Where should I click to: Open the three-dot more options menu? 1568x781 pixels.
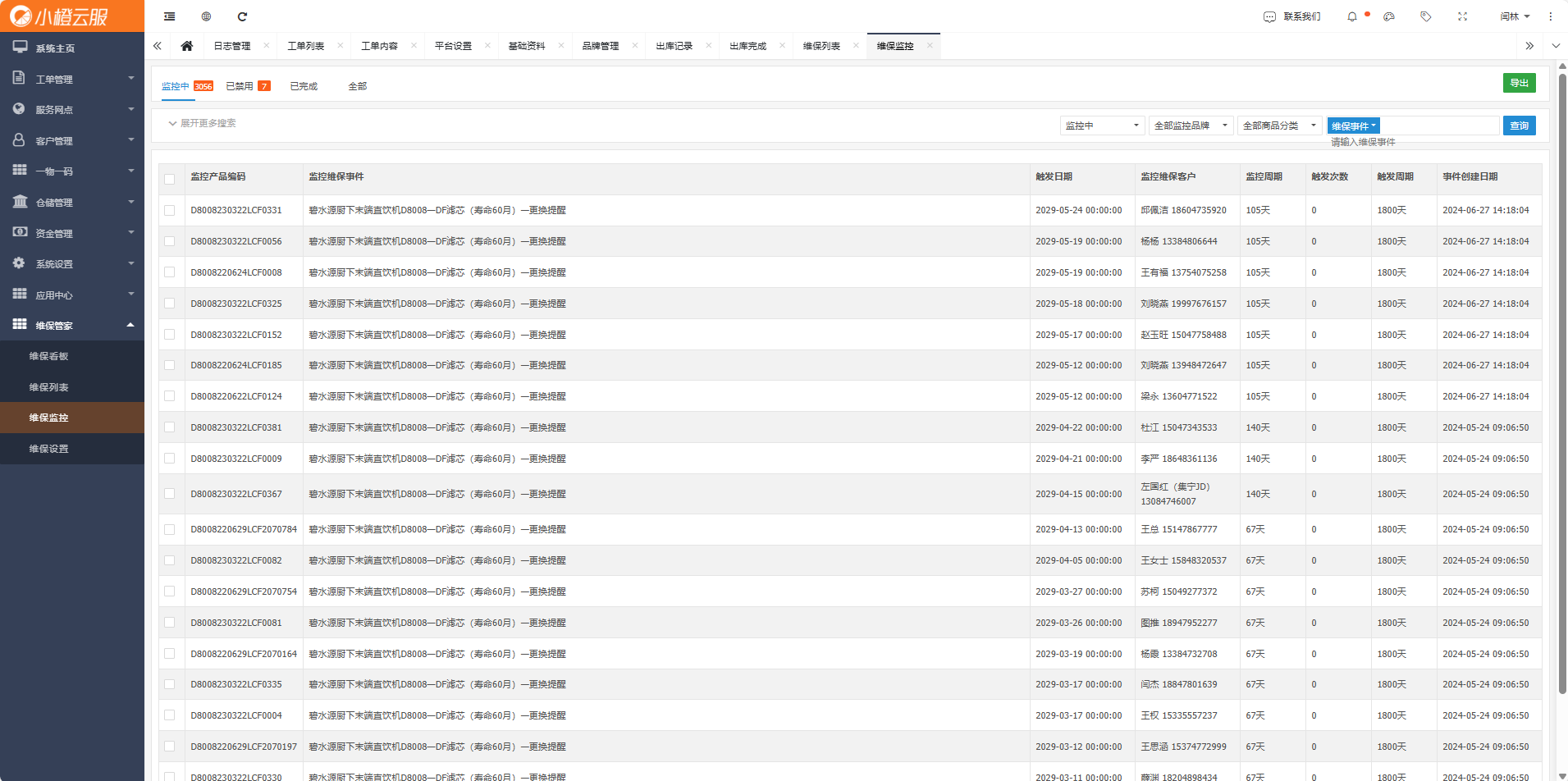(x=1551, y=16)
